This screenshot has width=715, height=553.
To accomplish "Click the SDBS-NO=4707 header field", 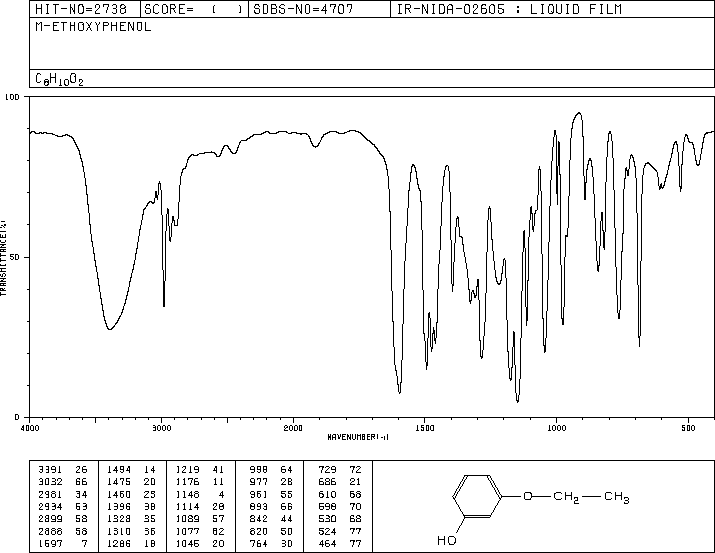I will pos(303,9).
